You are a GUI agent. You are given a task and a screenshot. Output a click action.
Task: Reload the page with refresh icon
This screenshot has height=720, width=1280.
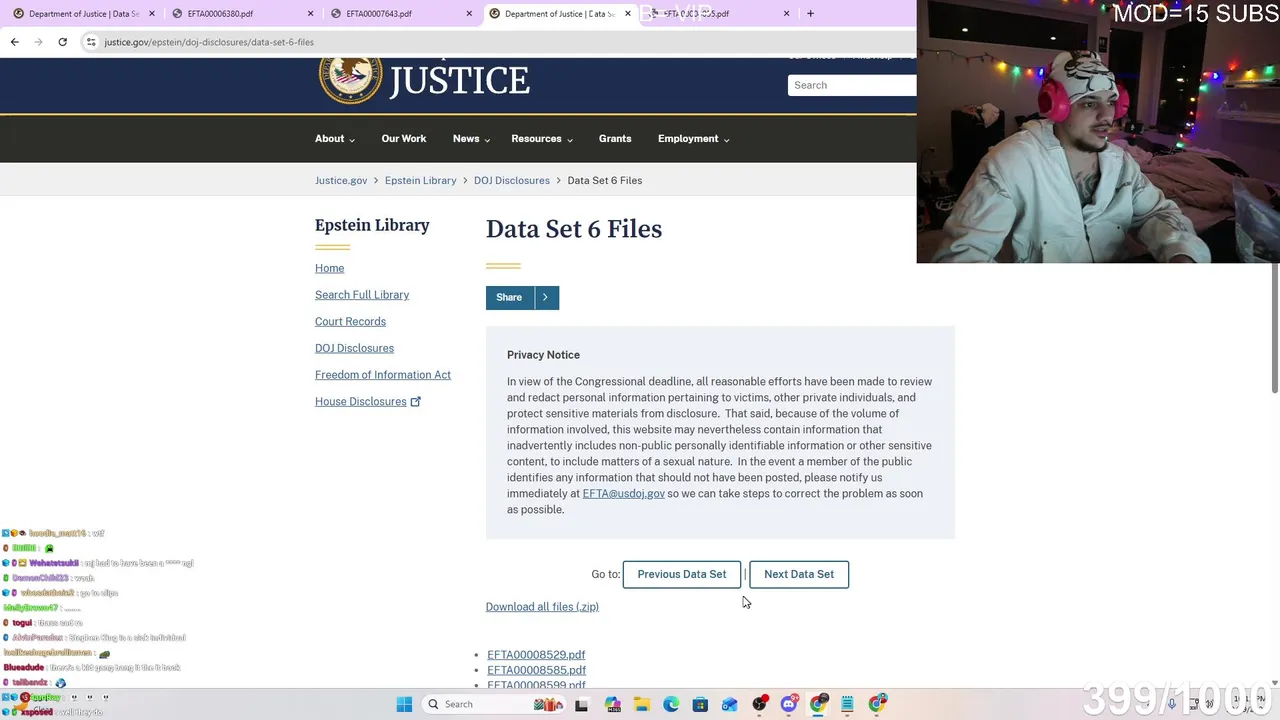[x=62, y=42]
